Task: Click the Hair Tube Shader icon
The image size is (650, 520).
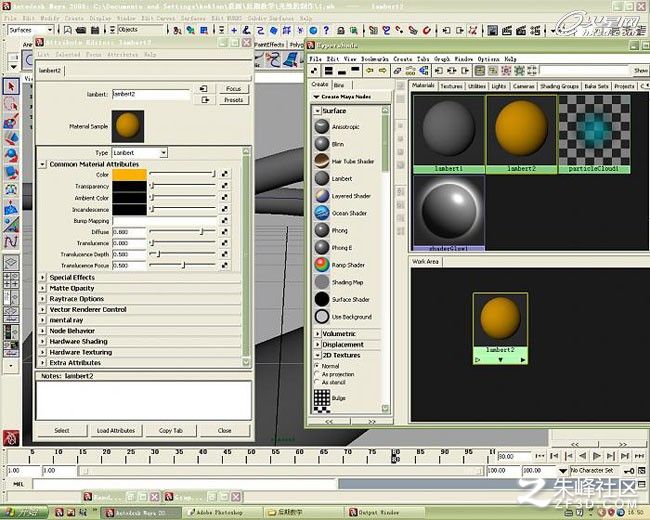Action: pyautogui.click(x=322, y=161)
